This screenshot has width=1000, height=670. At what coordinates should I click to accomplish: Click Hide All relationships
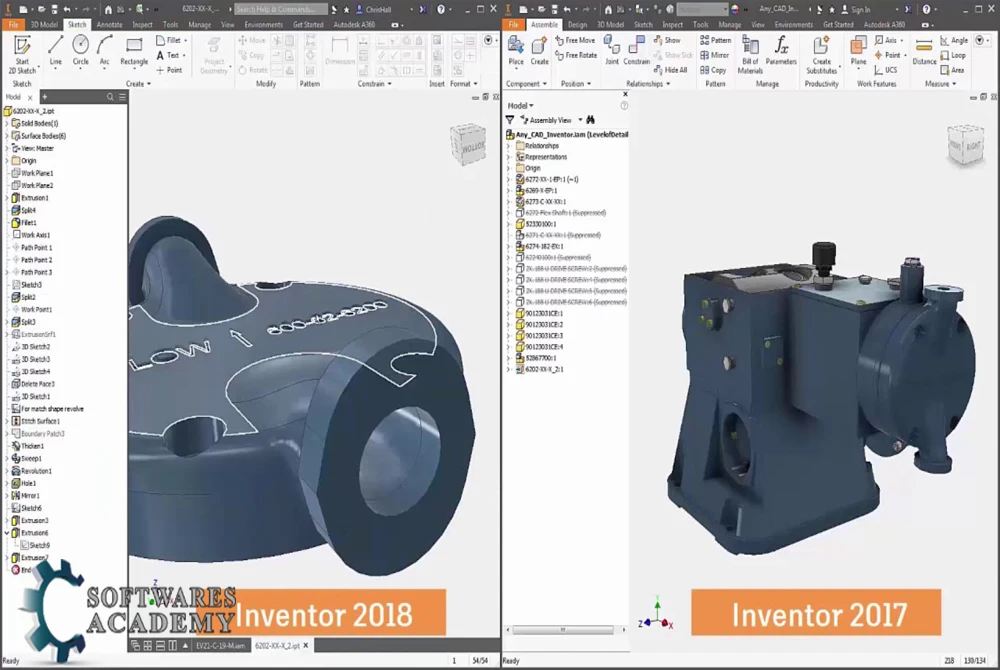670,70
